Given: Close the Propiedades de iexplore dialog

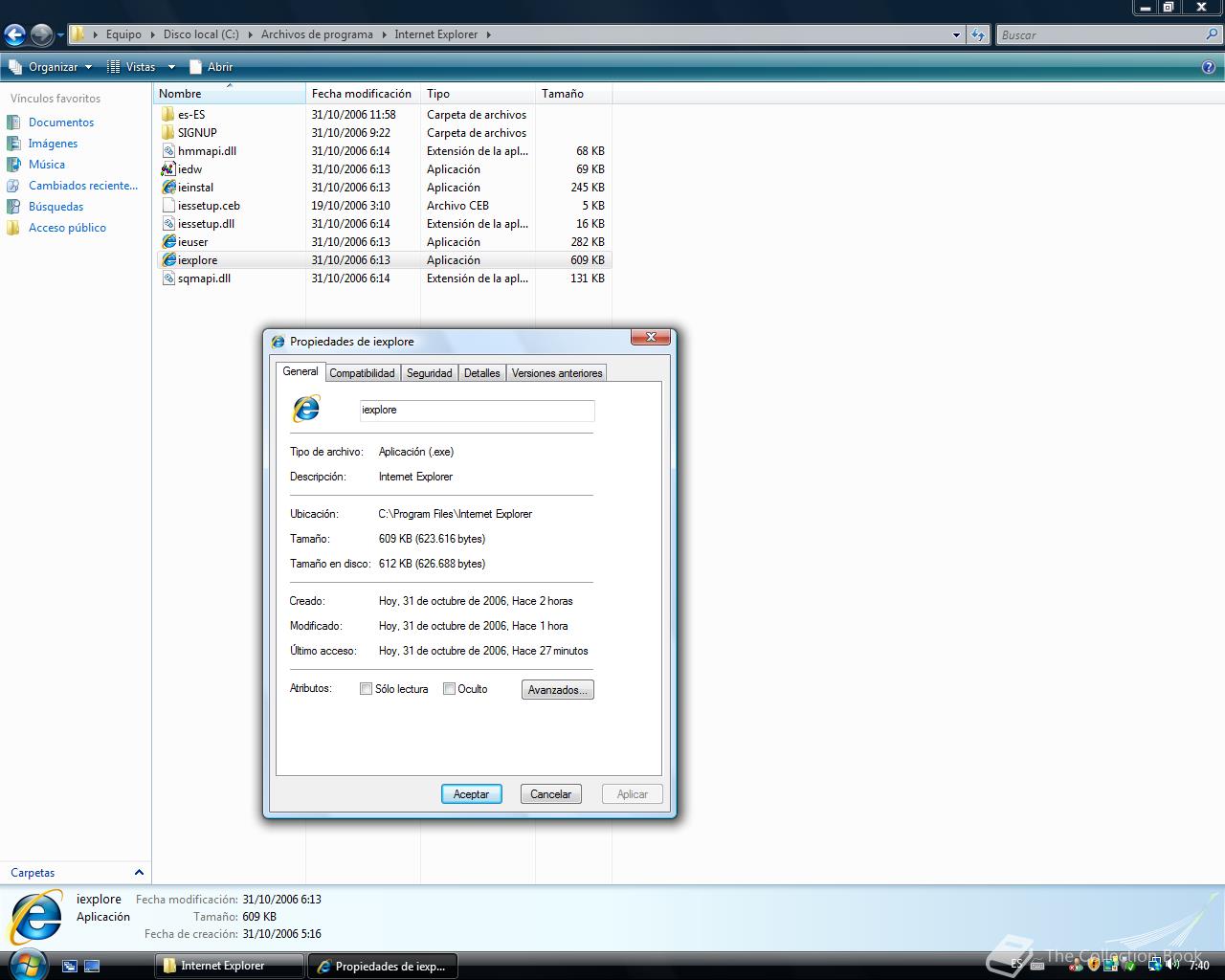Looking at the screenshot, I should [x=651, y=337].
